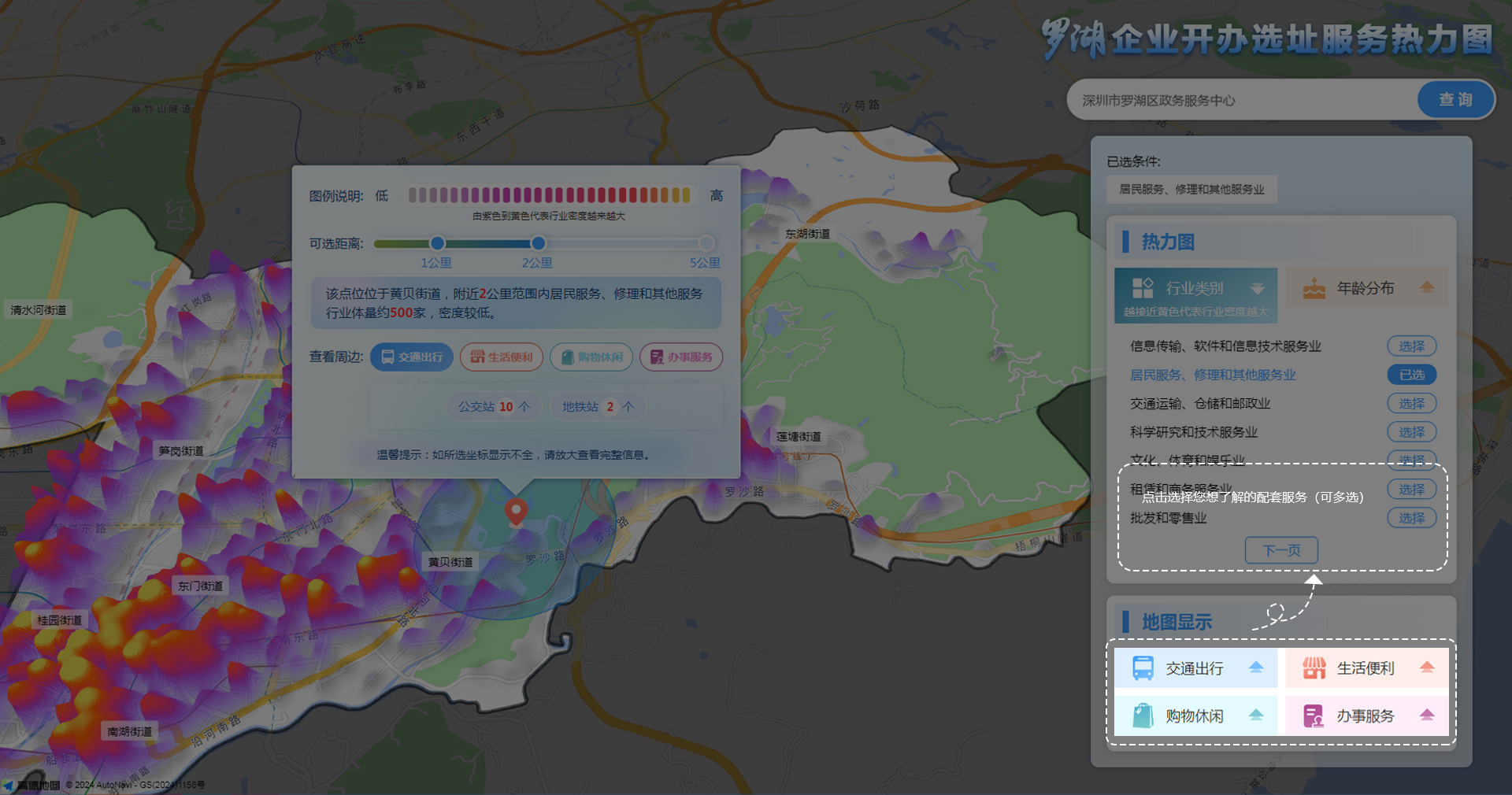Click the grid icon for 行业类别
1512x795 pixels.
(x=1142, y=288)
